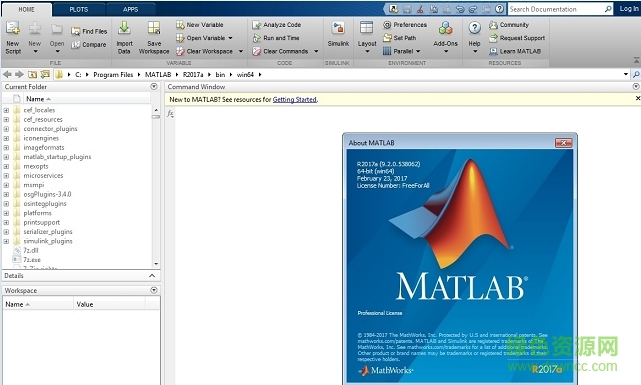The width and height of the screenshot is (641, 385).
Task: Open Workspace panel actions menu
Action: pos(154,290)
